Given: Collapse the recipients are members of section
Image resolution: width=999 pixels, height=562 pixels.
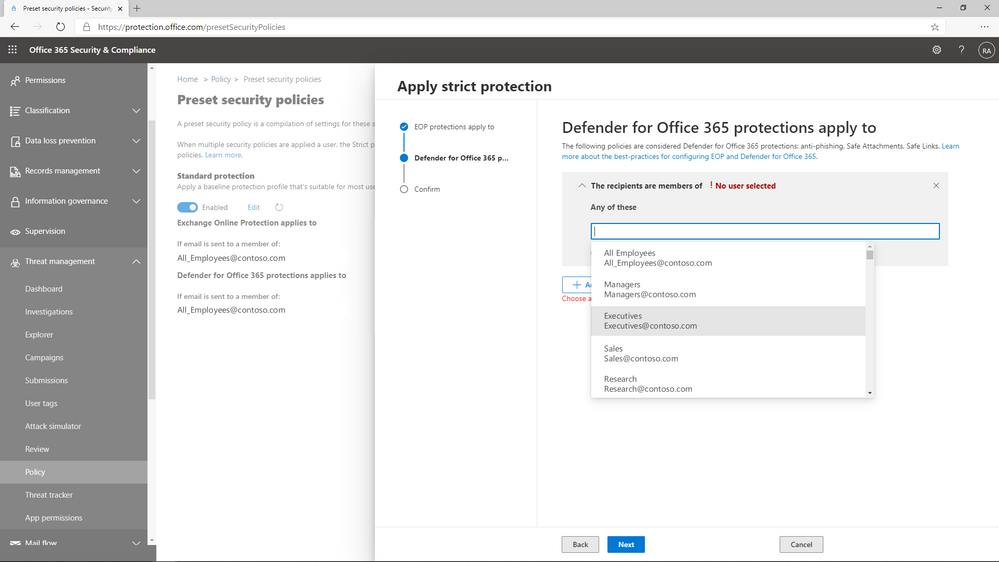Looking at the screenshot, I should tap(581, 185).
